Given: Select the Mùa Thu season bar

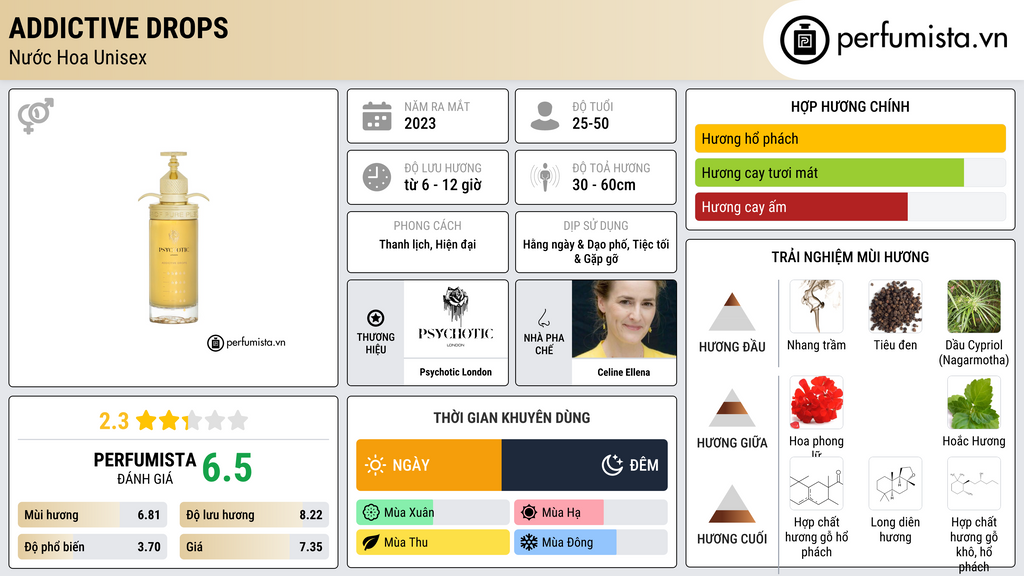Looking at the screenshot, I should coord(433,542).
